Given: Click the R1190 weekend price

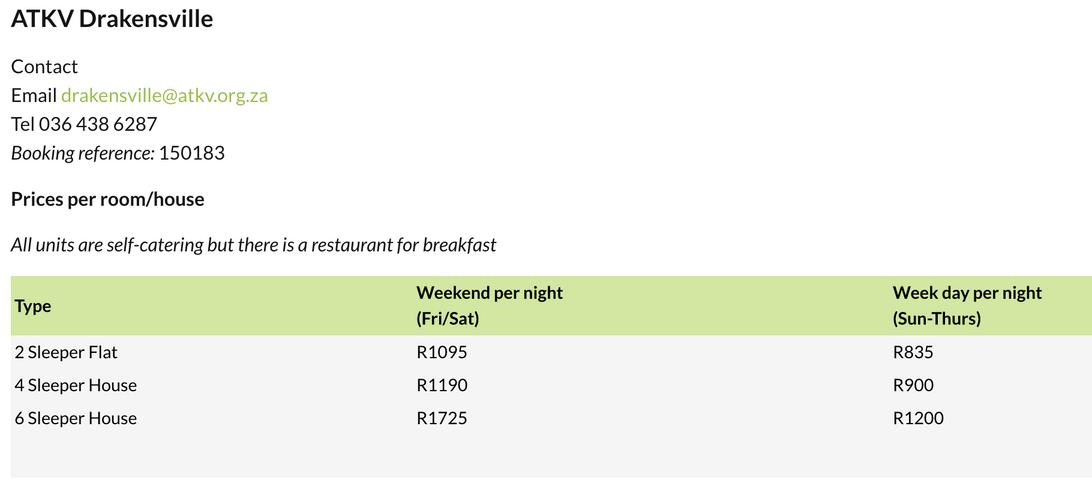Looking at the screenshot, I should click(x=442, y=385).
